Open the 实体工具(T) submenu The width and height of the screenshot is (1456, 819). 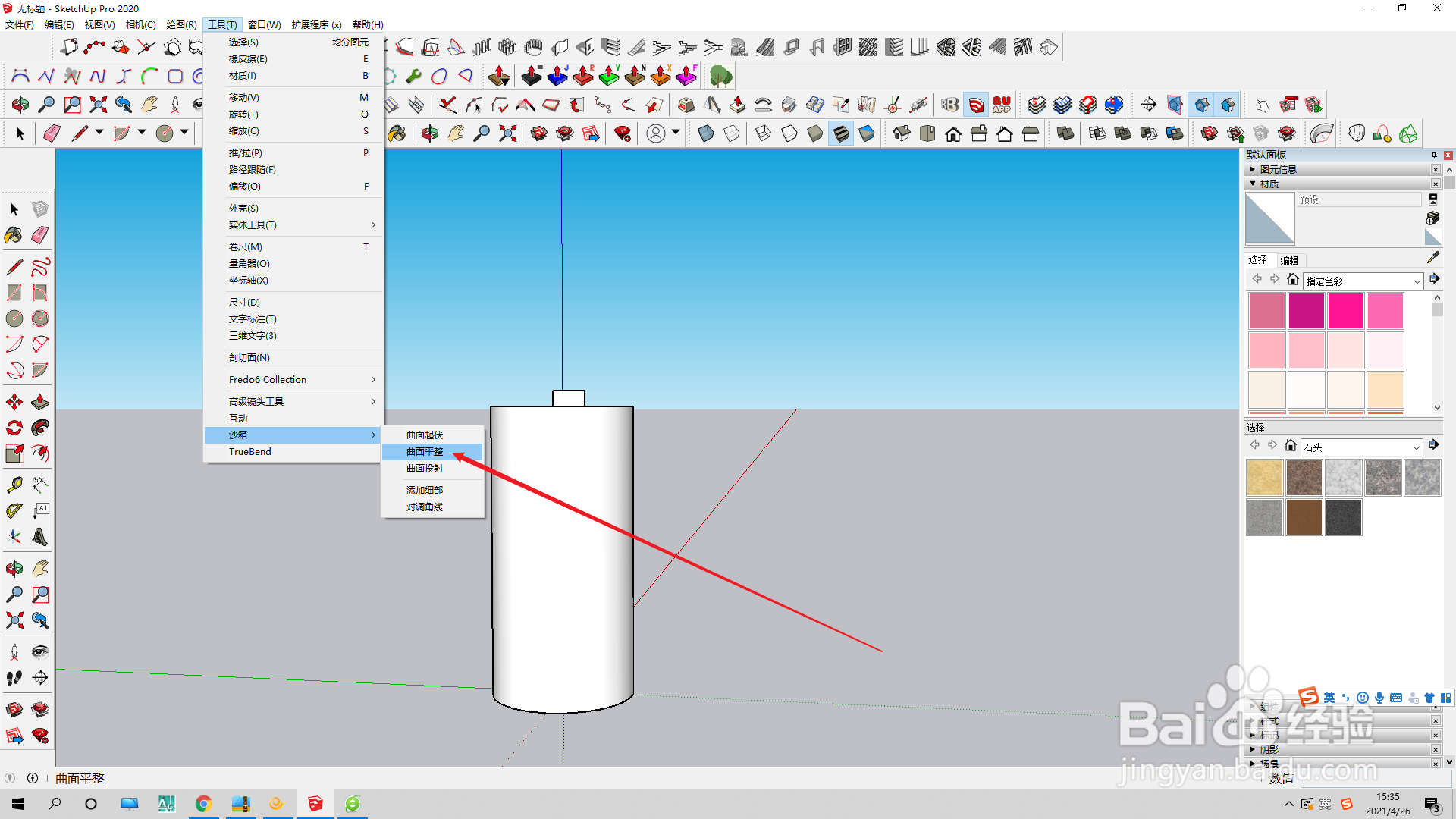point(293,225)
